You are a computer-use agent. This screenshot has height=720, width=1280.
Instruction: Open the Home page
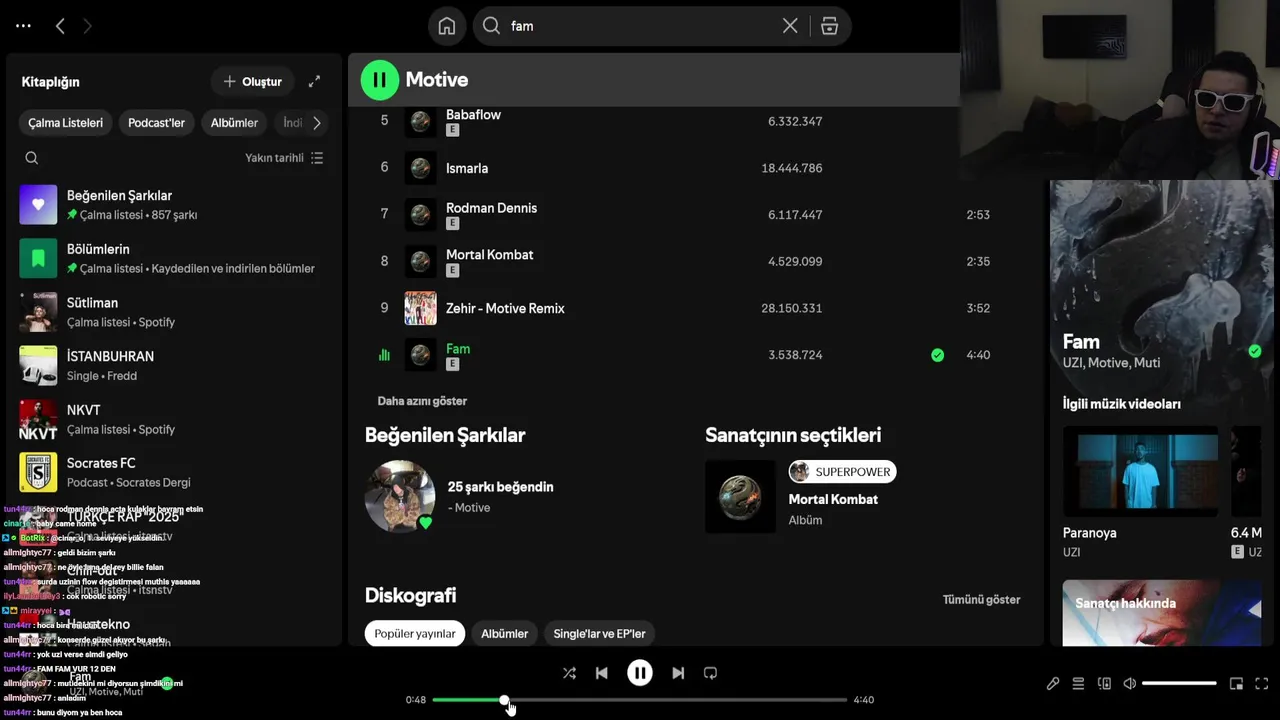tap(447, 26)
